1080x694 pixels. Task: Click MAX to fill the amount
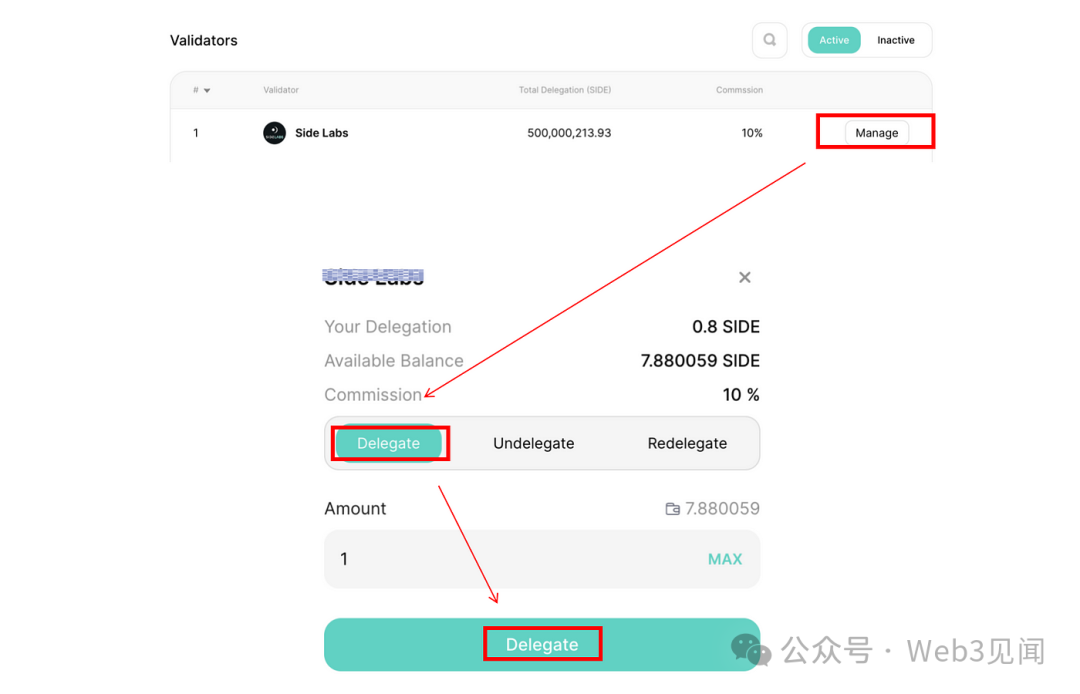click(x=725, y=559)
